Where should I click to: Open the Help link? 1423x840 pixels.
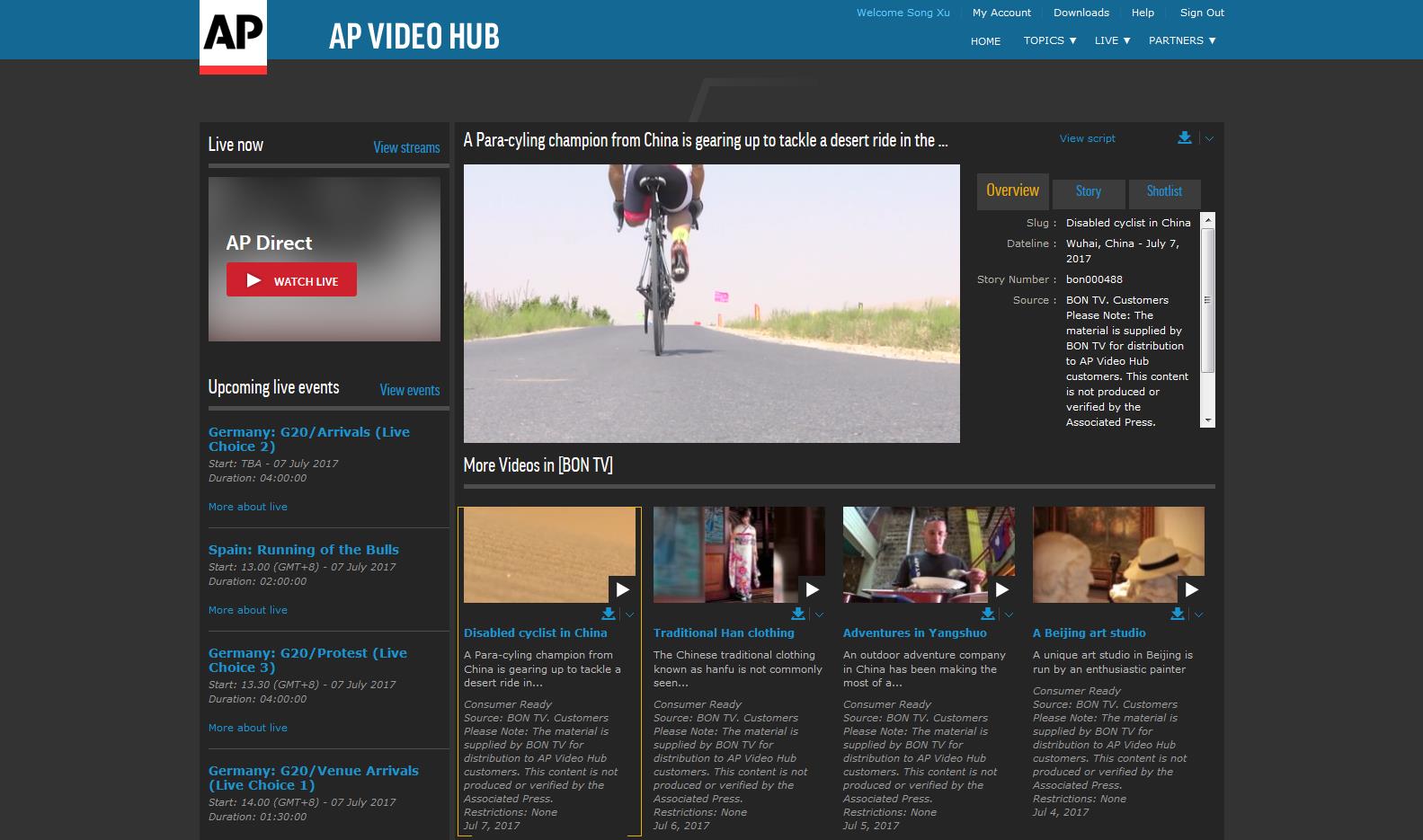tap(1143, 13)
